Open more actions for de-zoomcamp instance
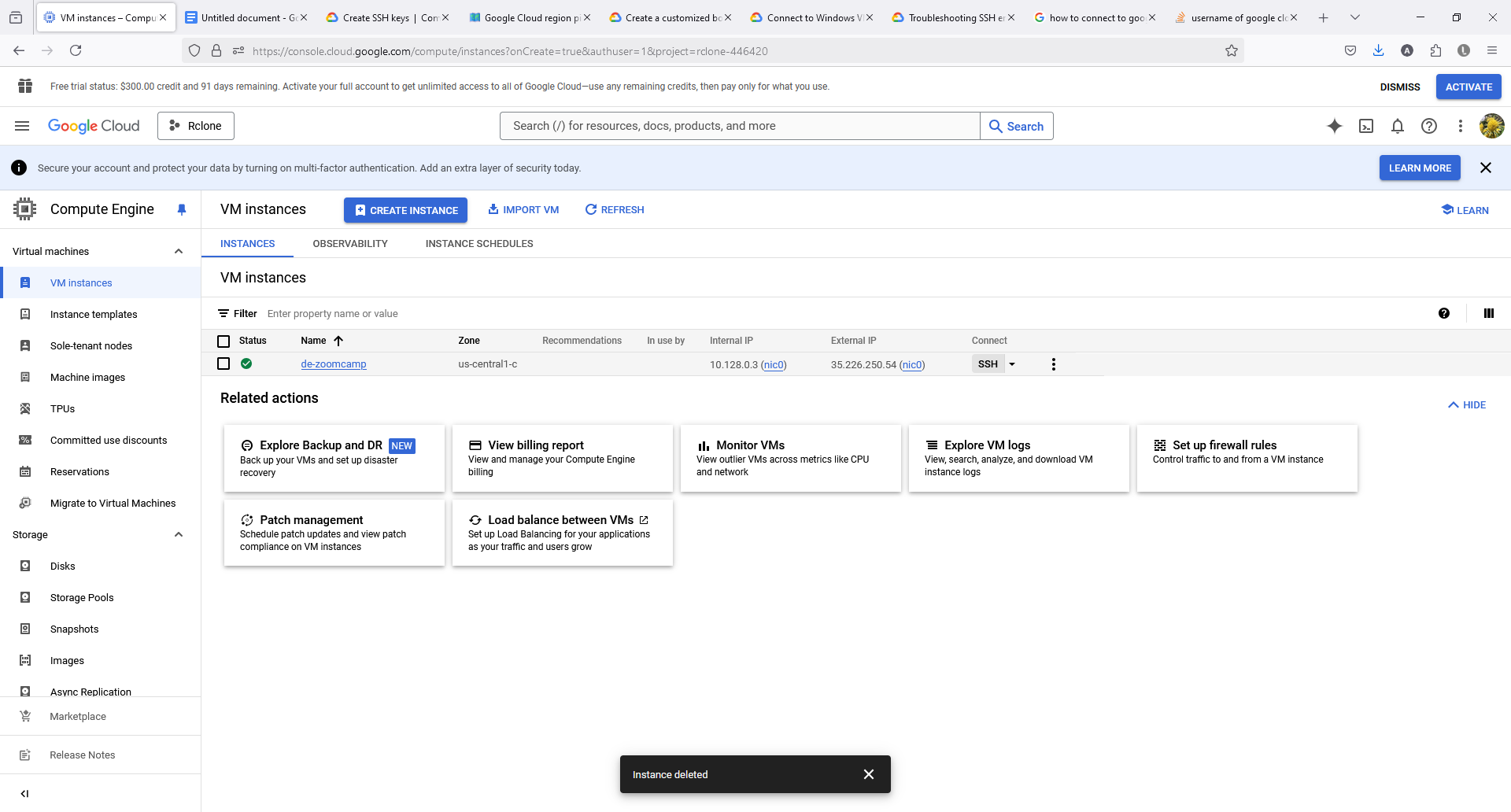Screen dimensions: 1511x812 (x=1054, y=364)
